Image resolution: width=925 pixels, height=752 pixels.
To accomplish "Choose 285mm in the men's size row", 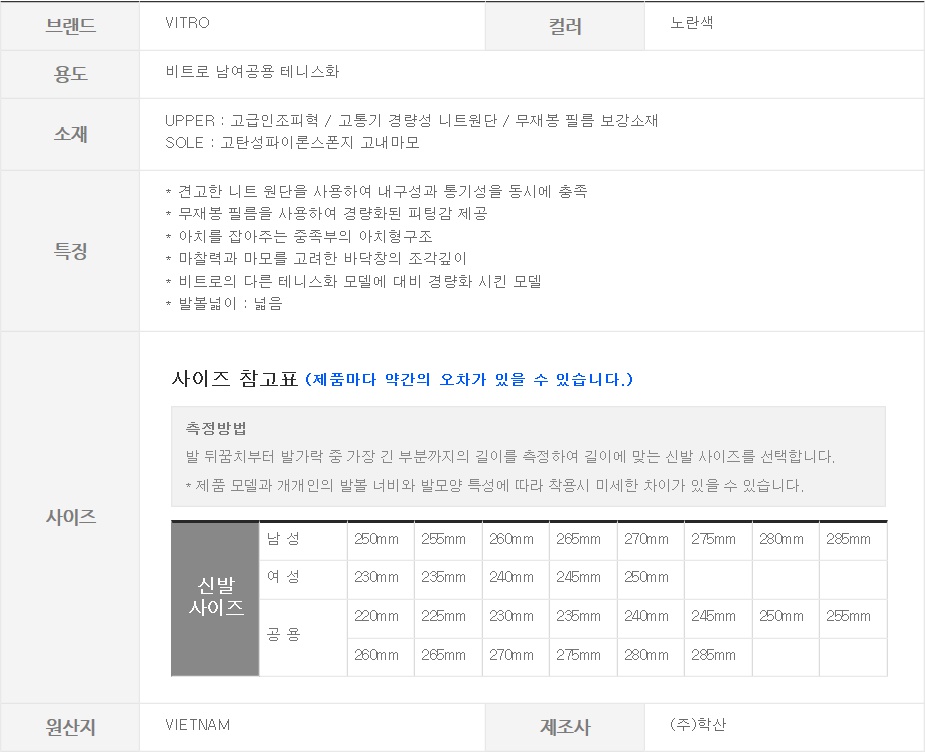I will pos(848,539).
